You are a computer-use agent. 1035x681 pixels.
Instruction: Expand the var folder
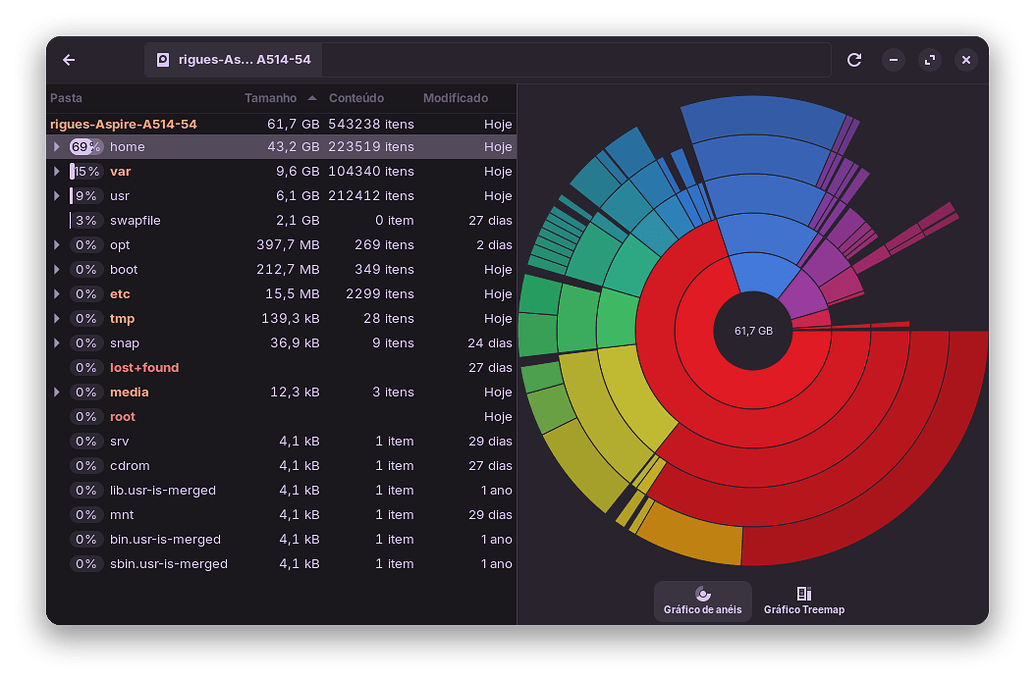57,172
